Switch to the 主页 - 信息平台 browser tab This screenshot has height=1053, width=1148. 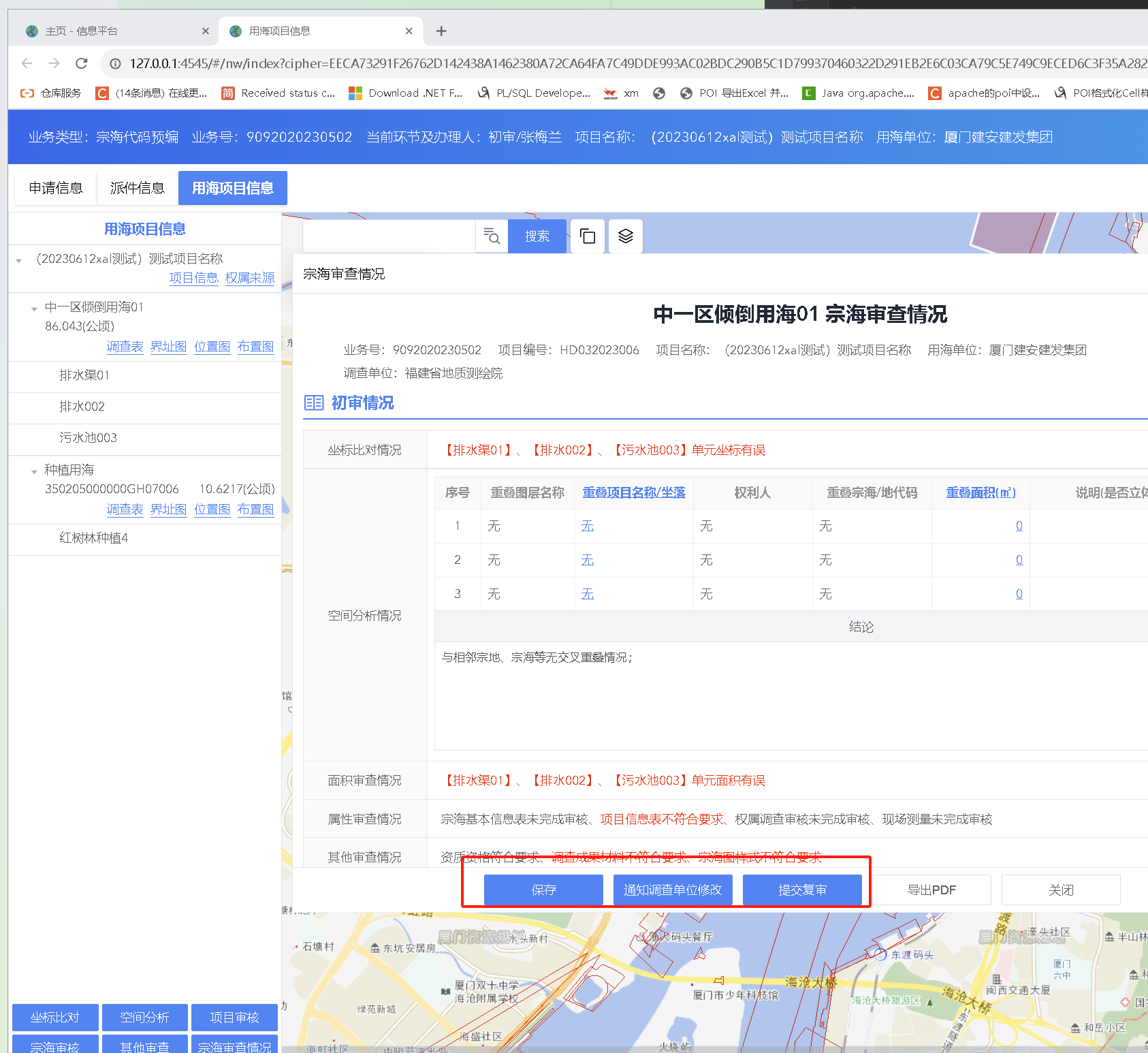coord(109,31)
